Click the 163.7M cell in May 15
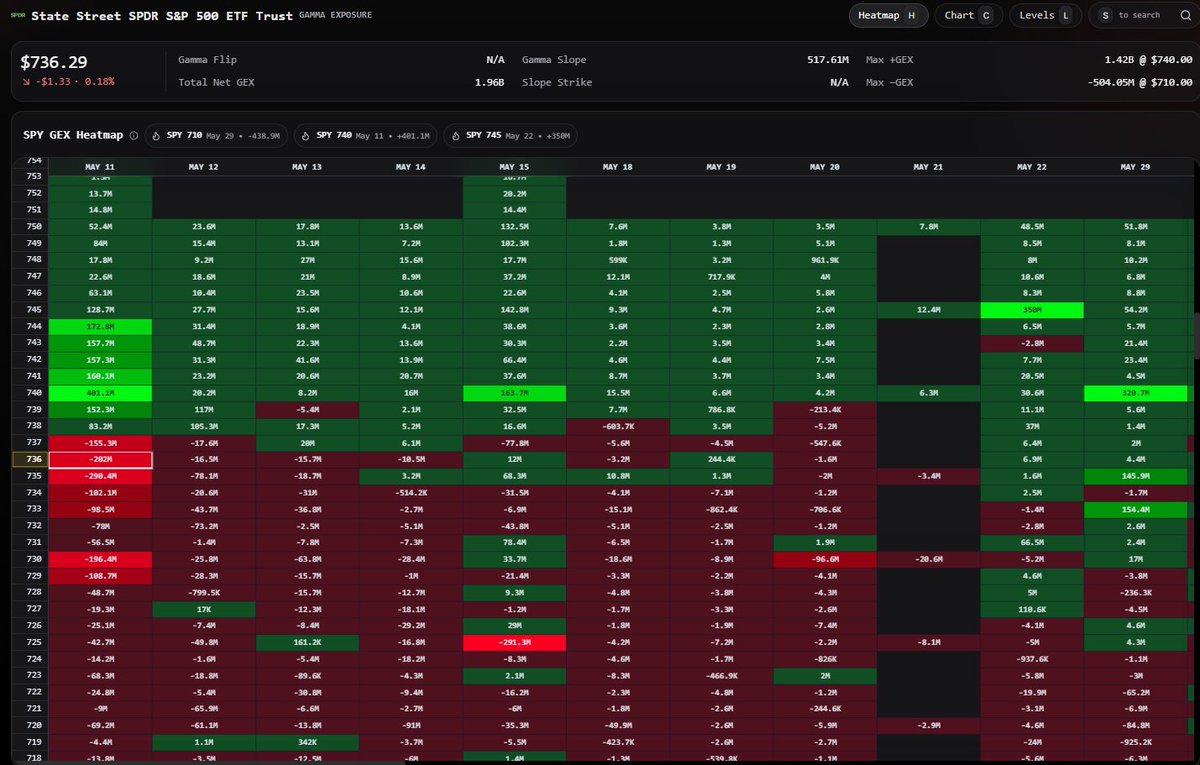 coord(514,392)
